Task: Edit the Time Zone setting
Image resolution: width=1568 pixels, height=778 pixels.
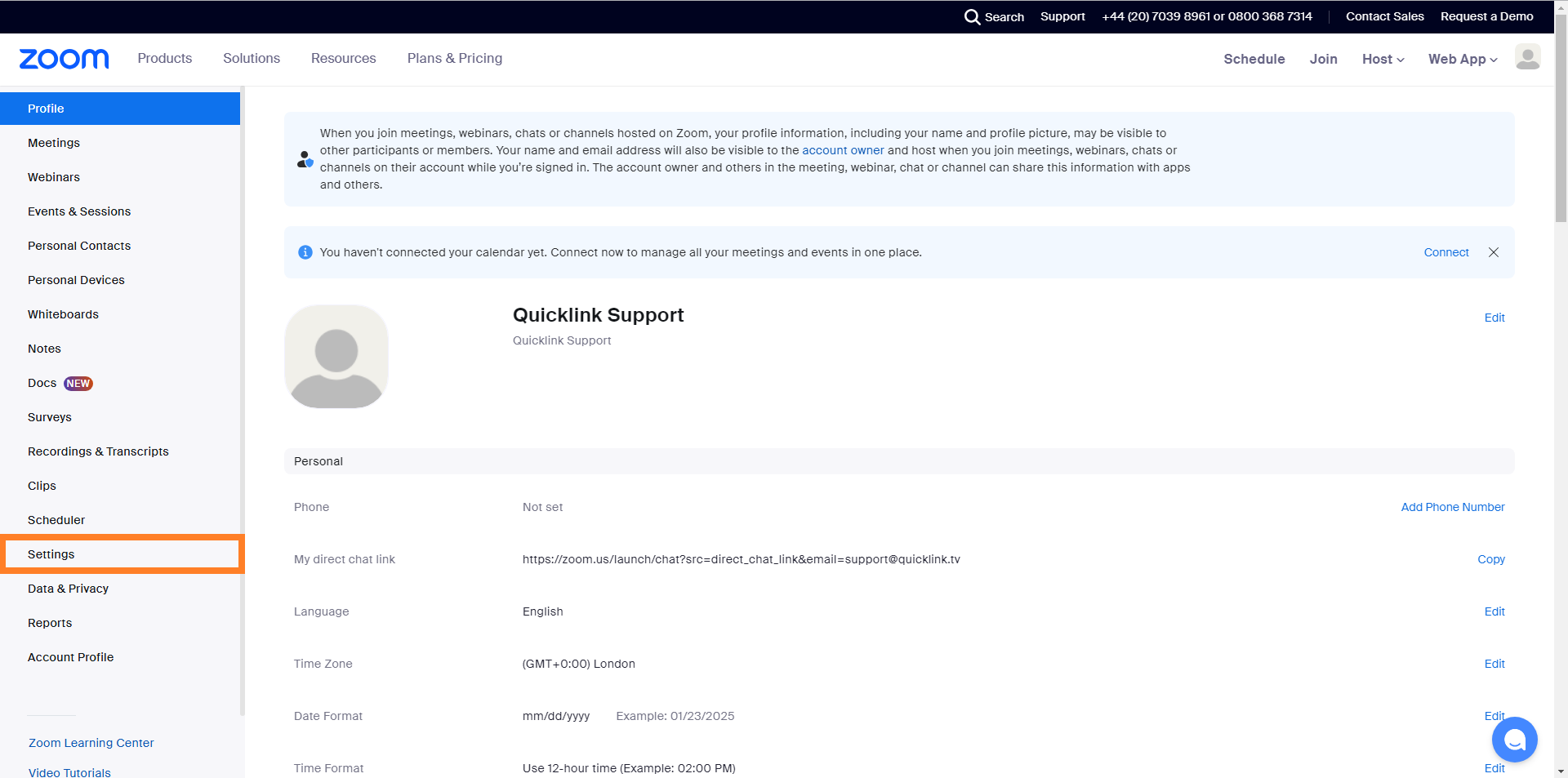Action: coord(1494,664)
